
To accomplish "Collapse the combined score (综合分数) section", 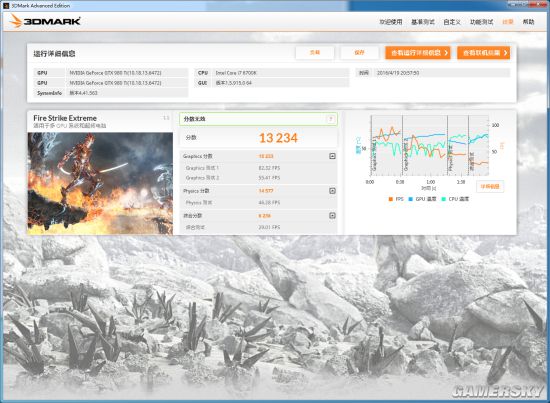I will point(332,216).
